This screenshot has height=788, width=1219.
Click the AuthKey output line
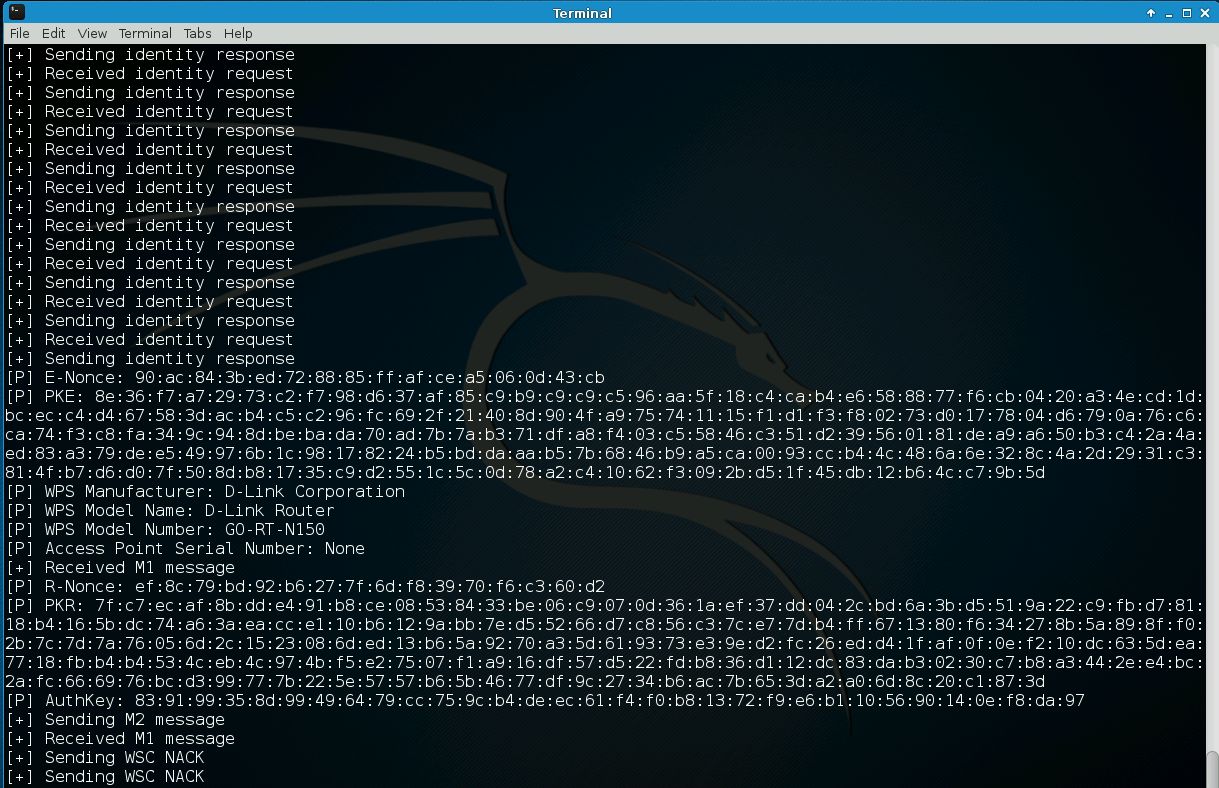click(x=545, y=700)
